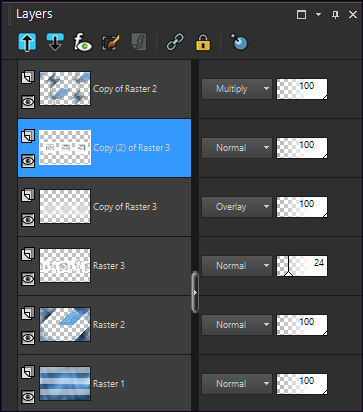Pin the Layers panel auto-hide

point(335,14)
